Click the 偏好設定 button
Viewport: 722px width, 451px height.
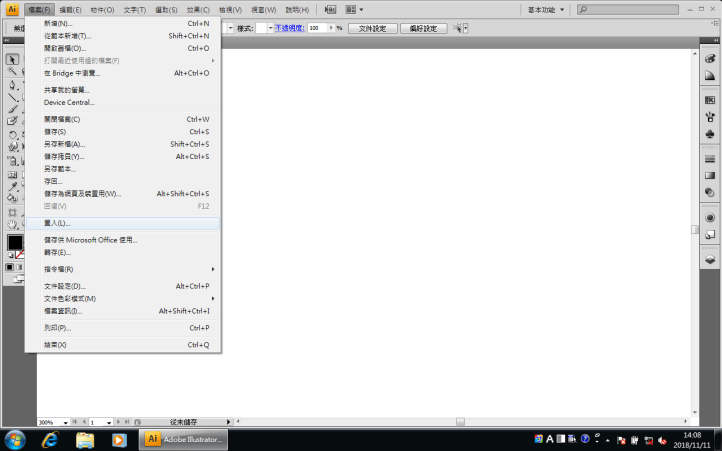[x=423, y=28]
